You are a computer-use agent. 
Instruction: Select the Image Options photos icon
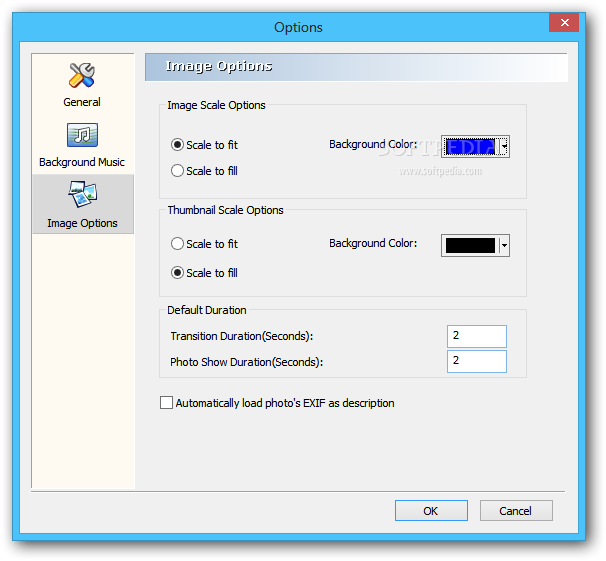(83, 194)
